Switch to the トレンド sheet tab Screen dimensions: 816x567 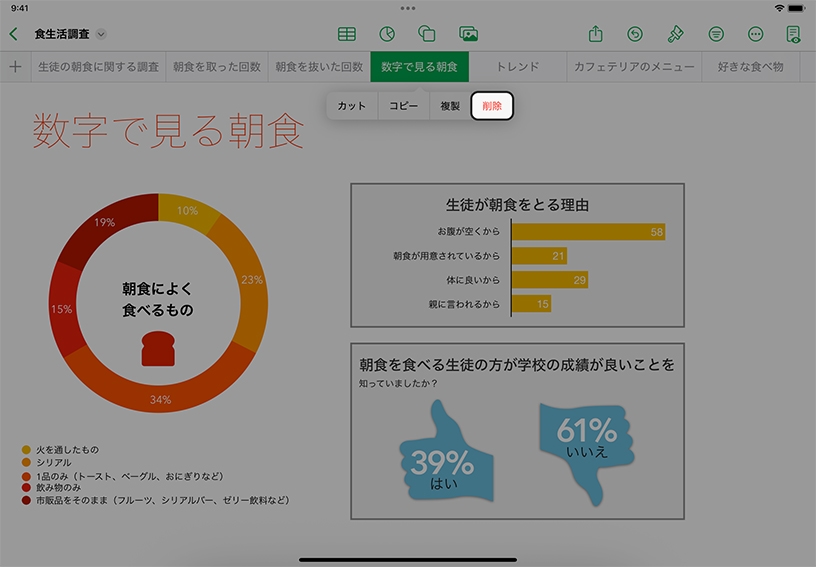[517, 67]
